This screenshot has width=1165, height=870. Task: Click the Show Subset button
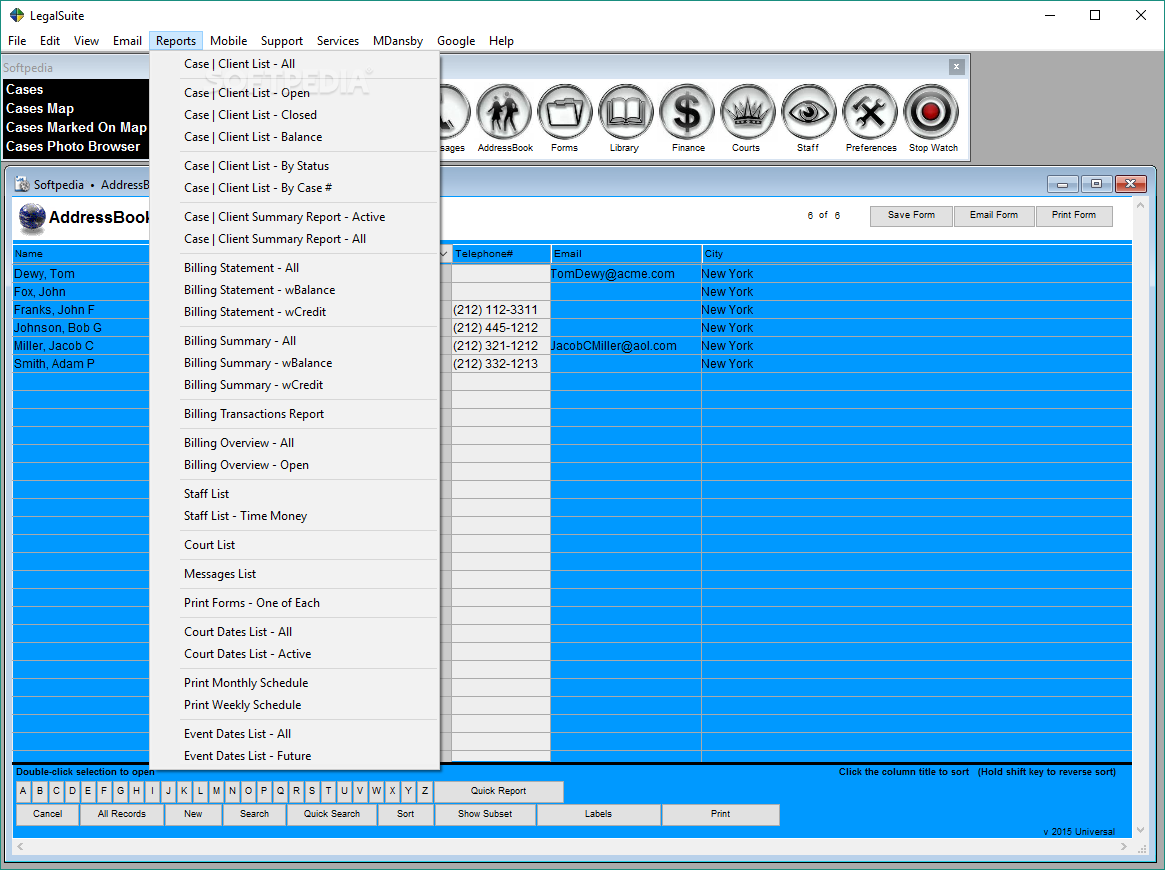coord(484,814)
